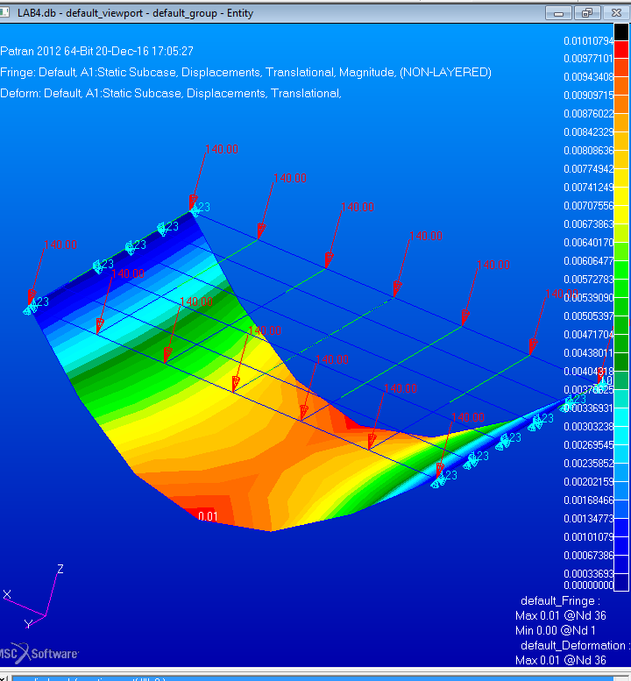This screenshot has width=631, height=681.
Task: Select legend value 0.00202159
Action: (588, 482)
